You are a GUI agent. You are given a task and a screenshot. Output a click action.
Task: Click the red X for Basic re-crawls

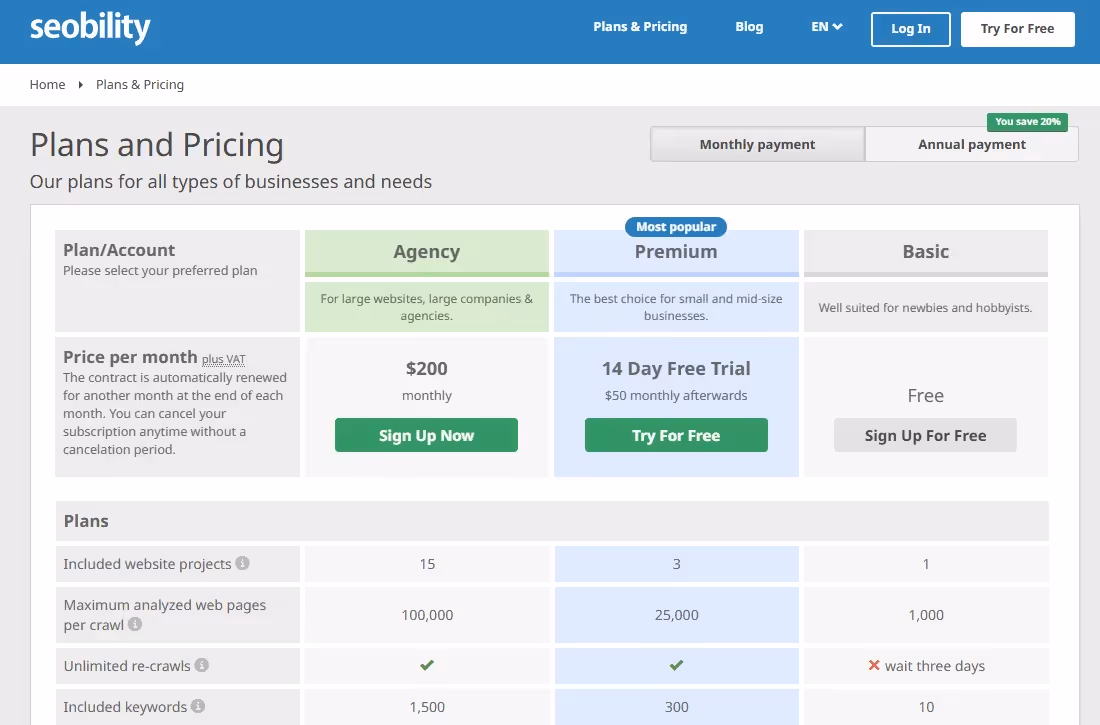874,665
